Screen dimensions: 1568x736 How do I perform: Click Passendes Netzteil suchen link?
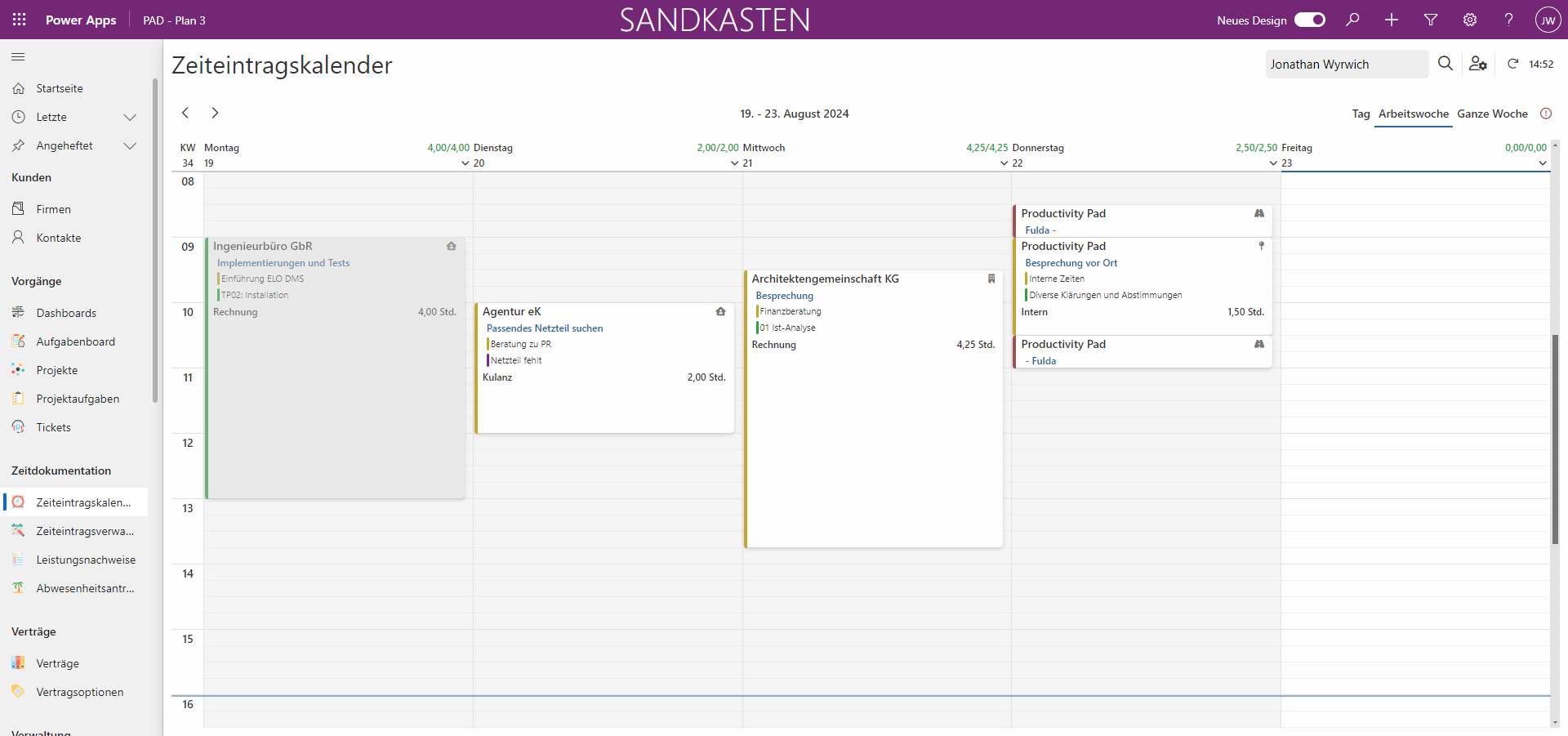(x=545, y=328)
